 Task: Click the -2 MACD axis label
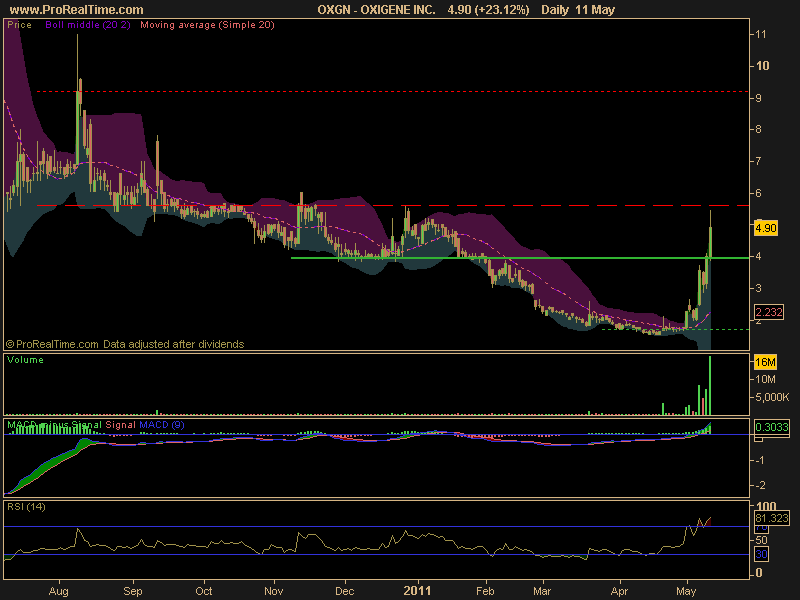(760, 485)
